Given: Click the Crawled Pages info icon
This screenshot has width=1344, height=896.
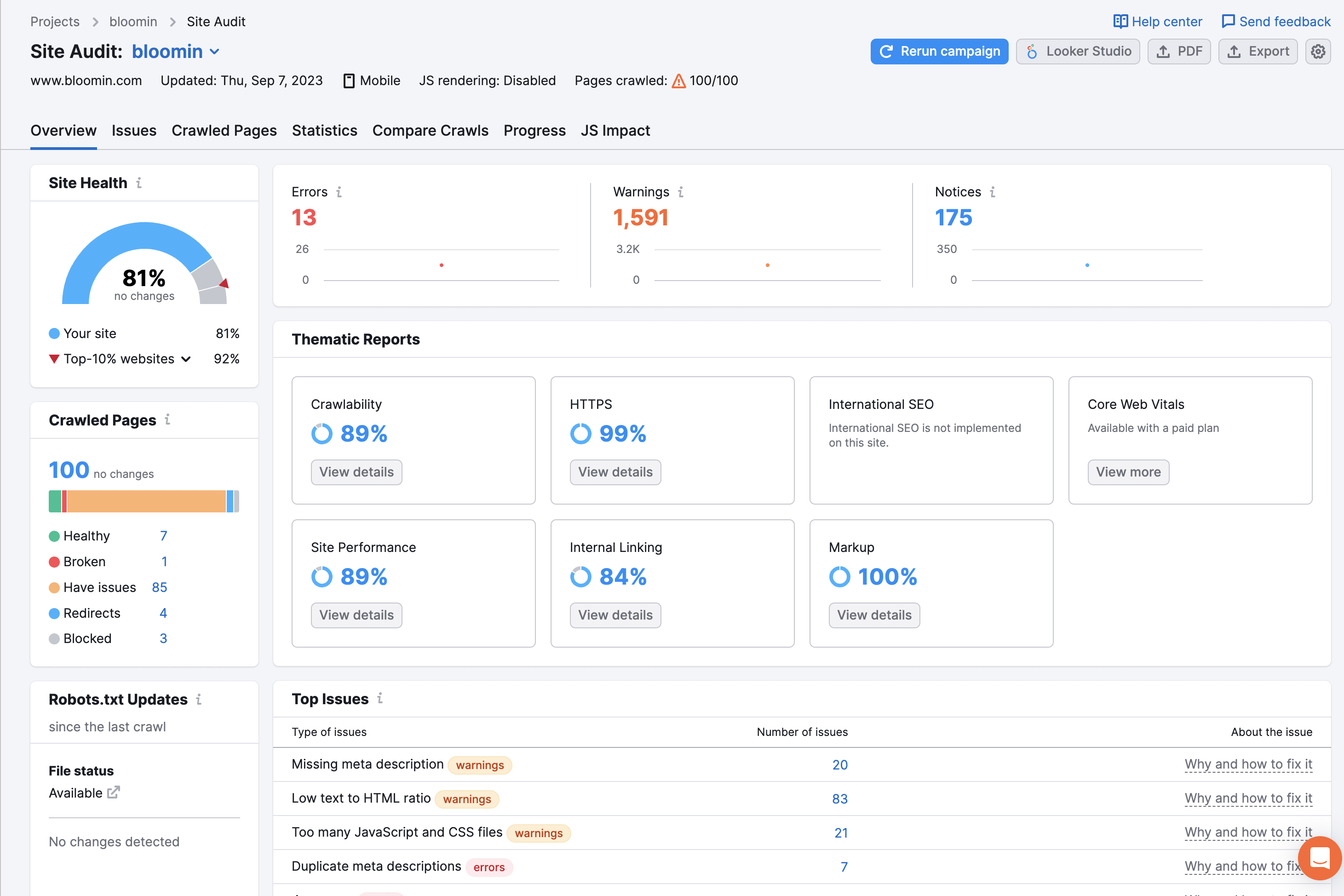Looking at the screenshot, I should (x=167, y=419).
